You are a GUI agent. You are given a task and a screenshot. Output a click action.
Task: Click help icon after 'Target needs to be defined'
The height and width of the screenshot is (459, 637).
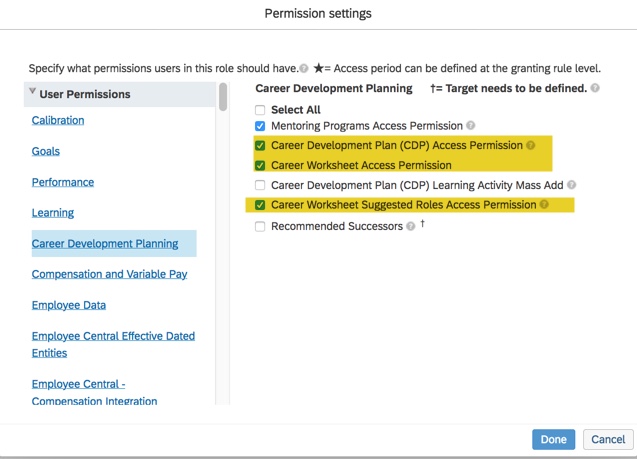(595, 88)
